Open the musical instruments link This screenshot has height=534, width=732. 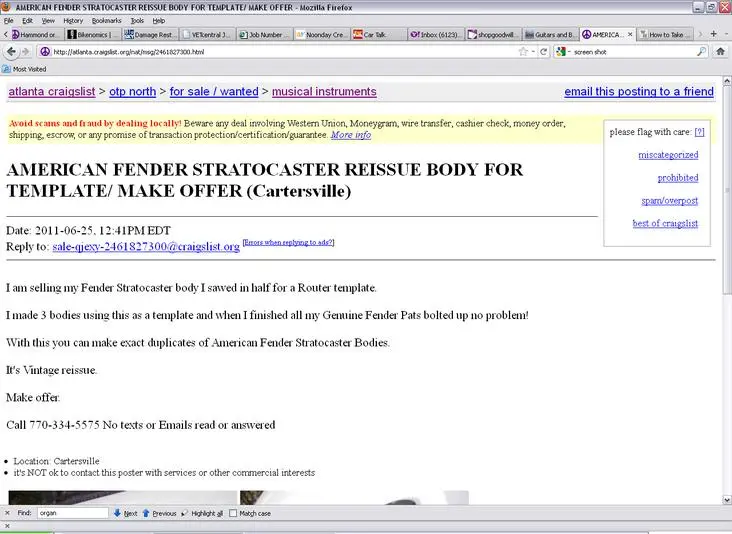point(324,91)
